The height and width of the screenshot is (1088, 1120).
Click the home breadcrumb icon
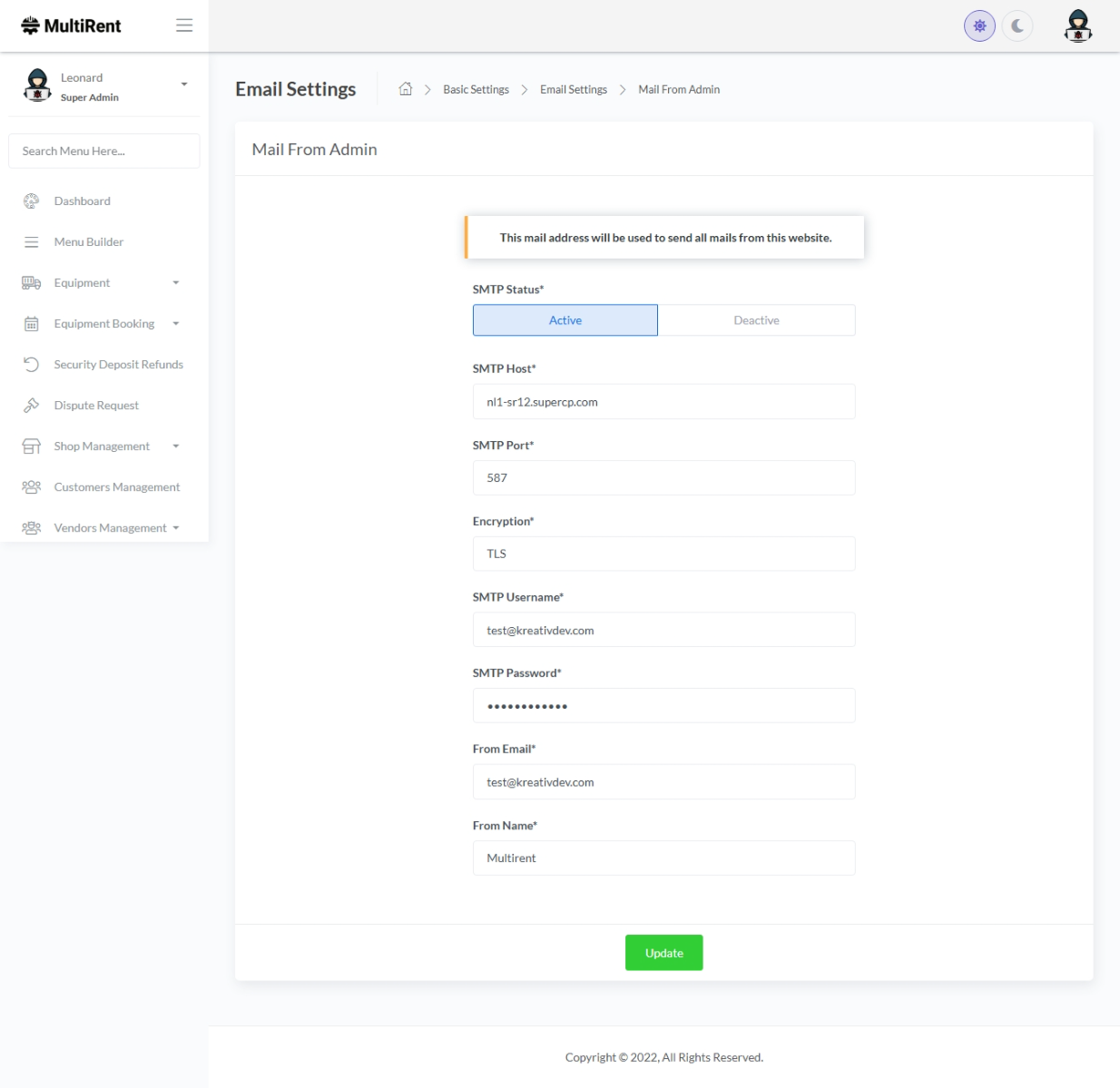[x=406, y=89]
